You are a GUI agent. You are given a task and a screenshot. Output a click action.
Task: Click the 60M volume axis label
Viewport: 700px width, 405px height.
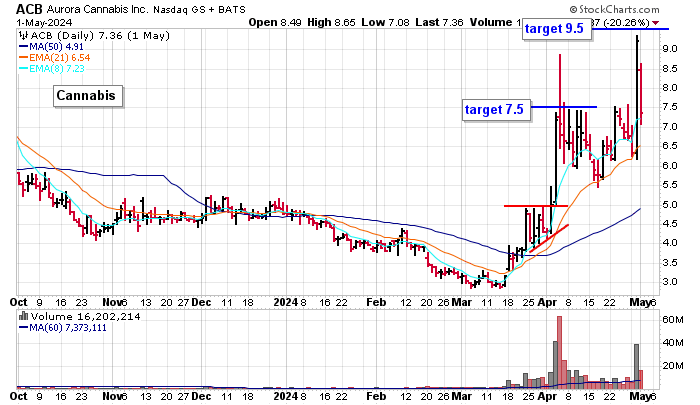point(673,320)
